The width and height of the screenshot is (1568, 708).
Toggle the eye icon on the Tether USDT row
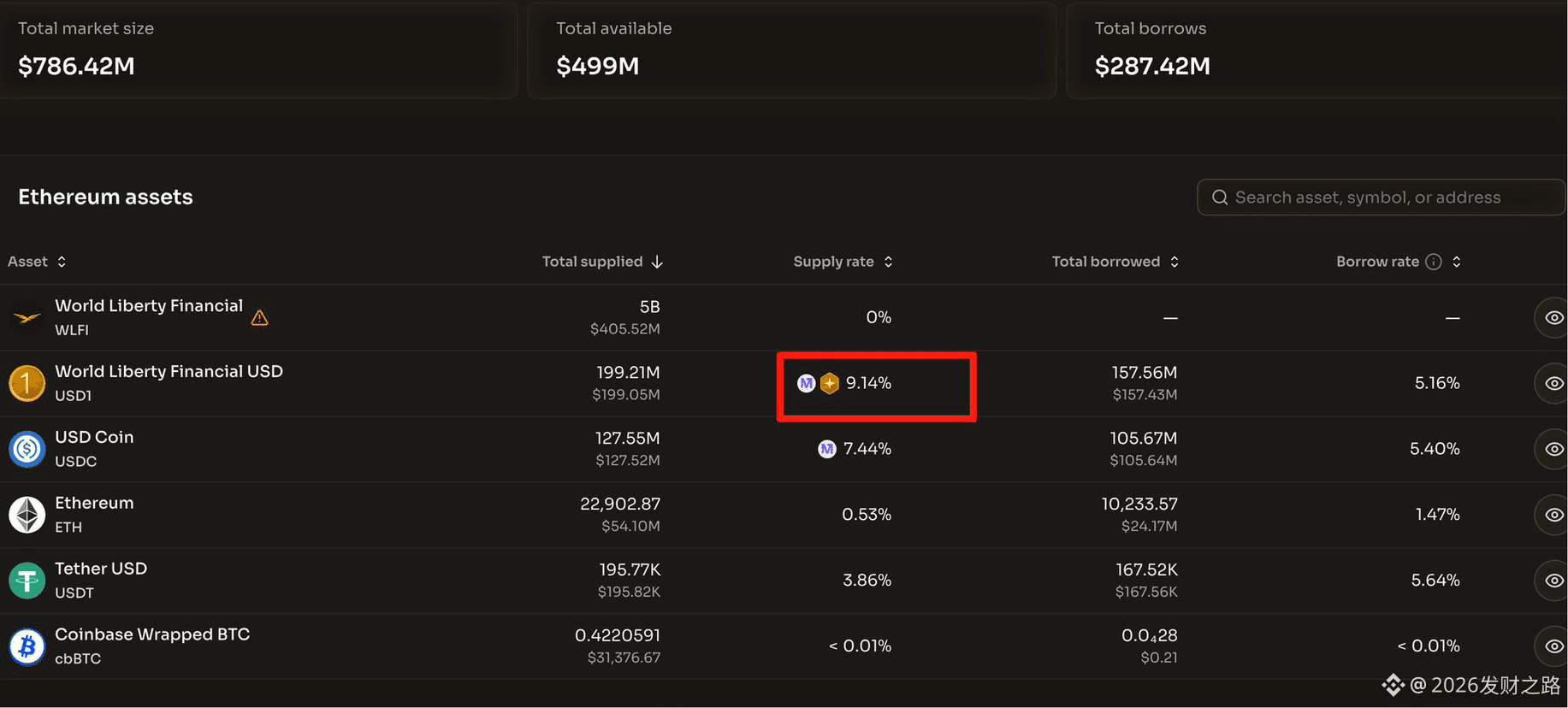tap(1553, 581)
